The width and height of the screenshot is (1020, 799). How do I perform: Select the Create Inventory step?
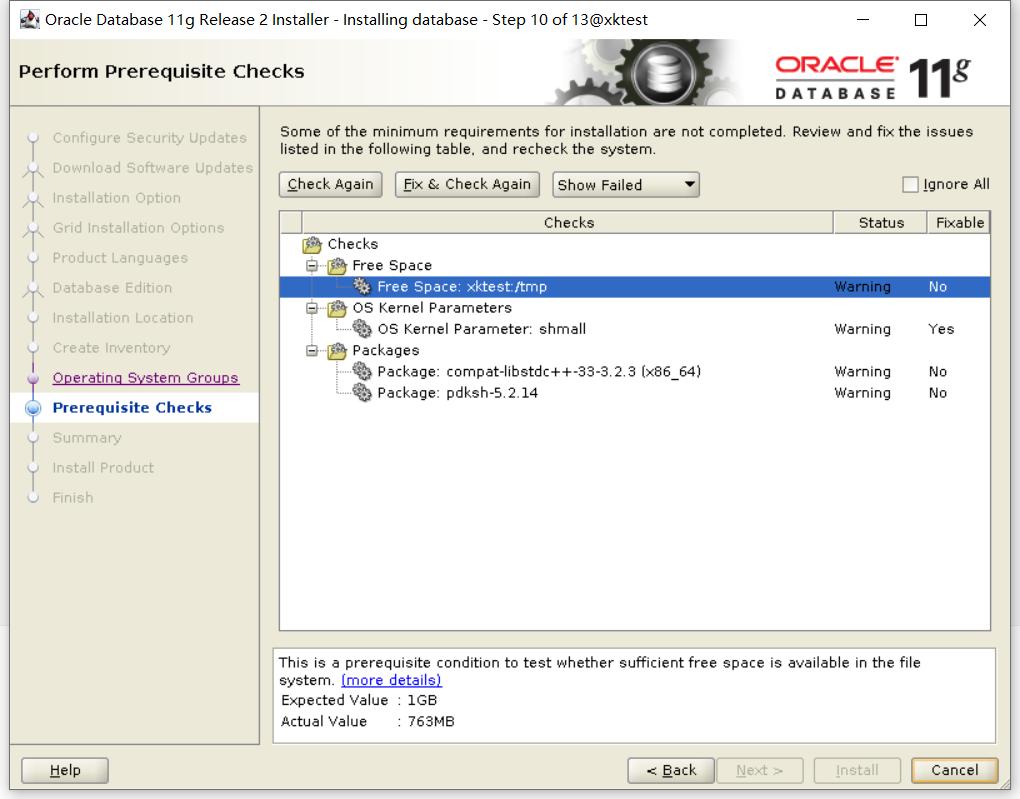(x=111, y=348)
